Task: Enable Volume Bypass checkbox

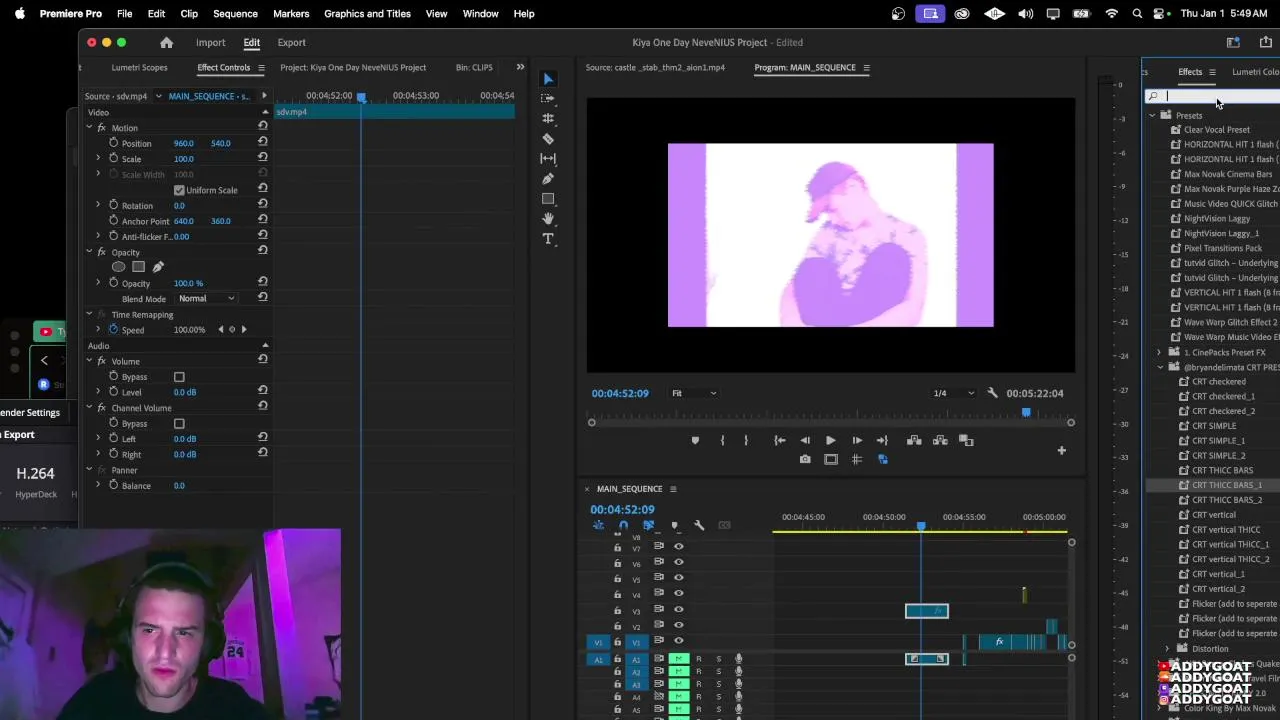Action: 179,377
